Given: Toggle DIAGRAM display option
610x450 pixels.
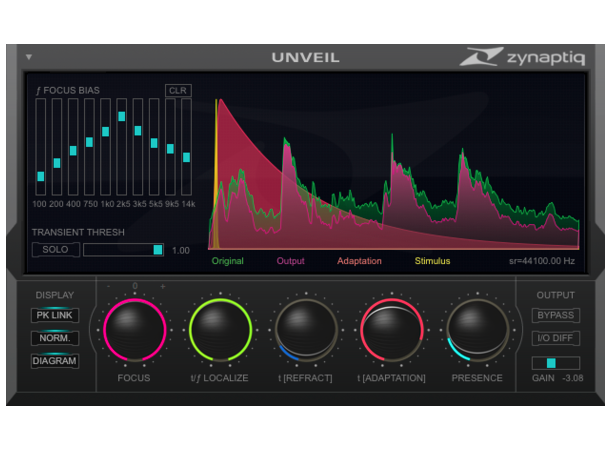Looking at the screenshot, I should pos(55,361).
